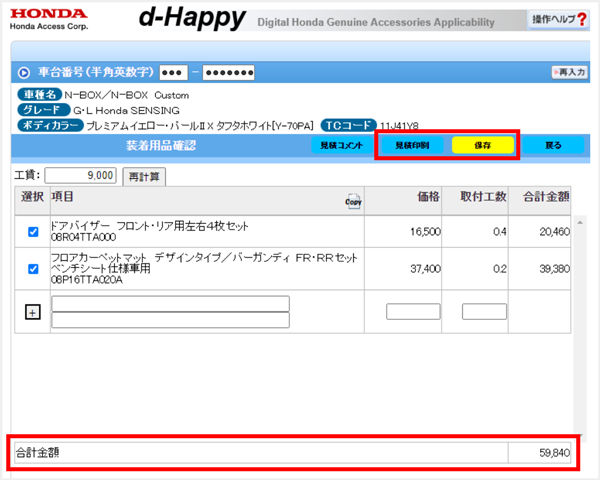This screenshot has height=480, width=600.
Task: Click the 0.4 labor hours value
Action: (499, 232)
